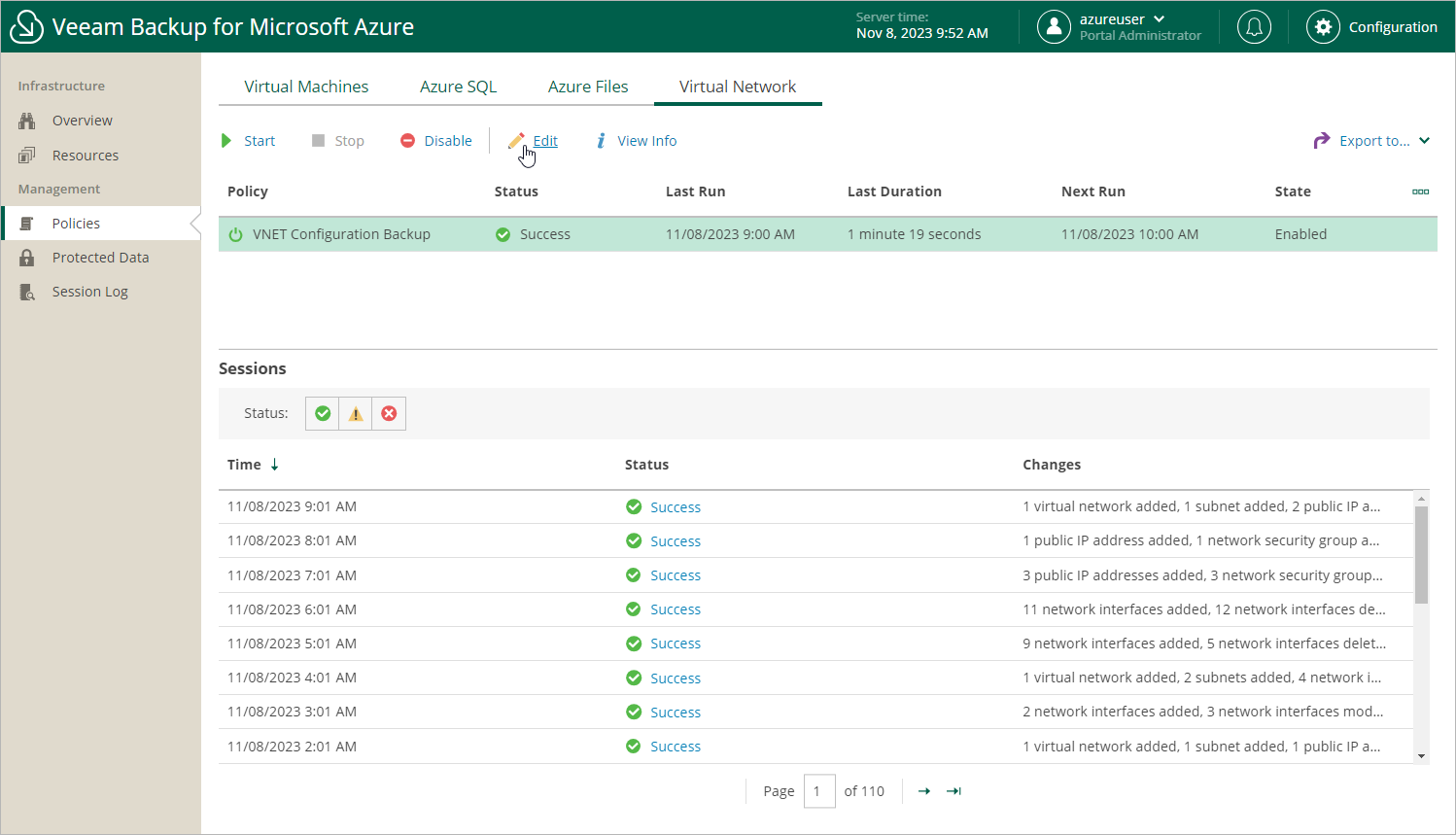The width and height of the screenshot is (1456, 835).
Task: Click the sessions scrollbar up arrow
Action: (1421, 498)
